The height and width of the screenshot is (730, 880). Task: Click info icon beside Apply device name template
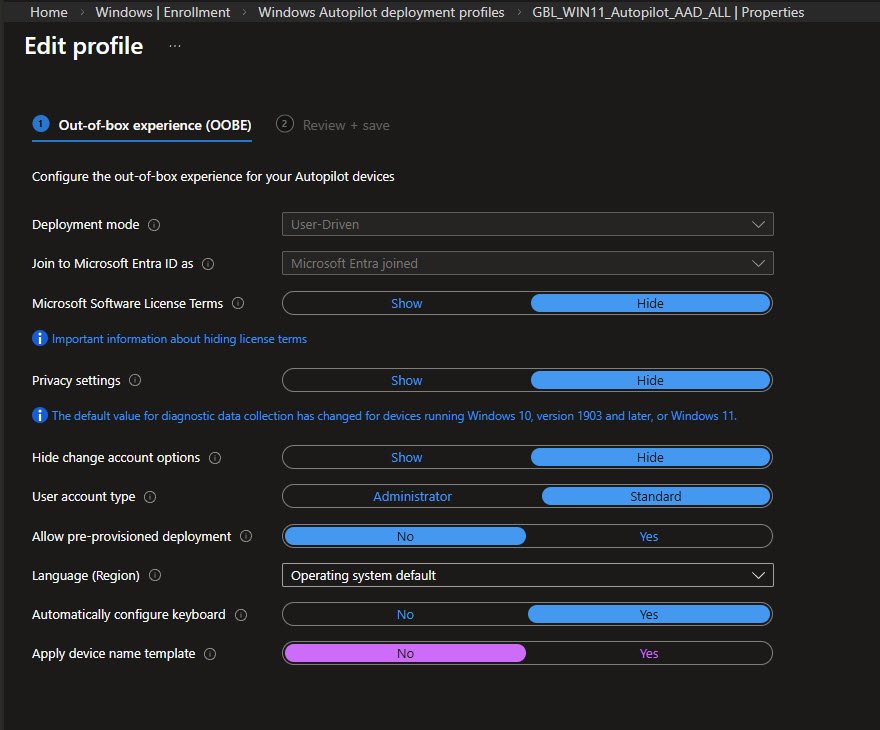(x=210, y=654)
